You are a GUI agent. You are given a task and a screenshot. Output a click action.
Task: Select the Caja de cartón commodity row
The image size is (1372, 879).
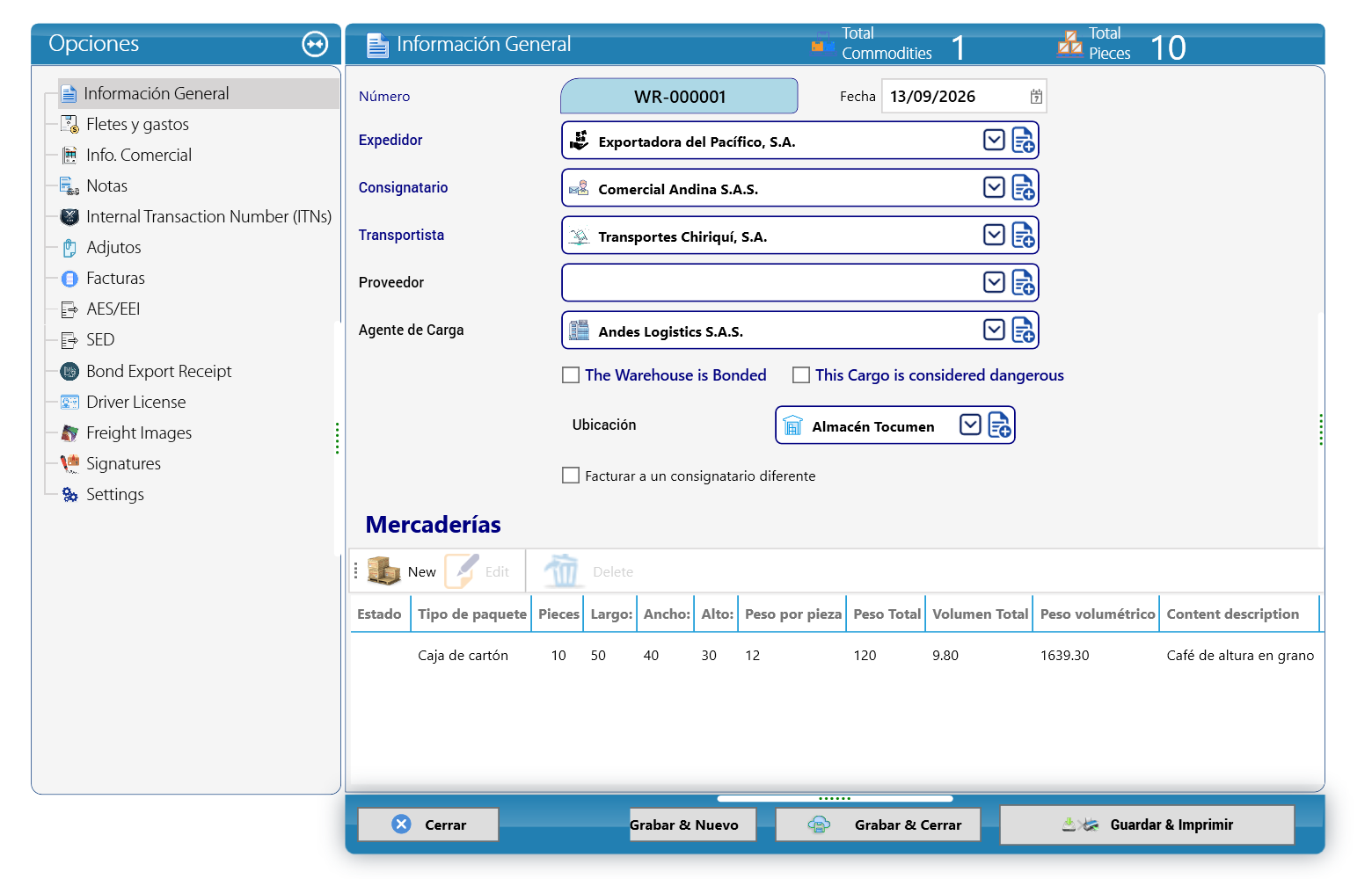(836, 656)
